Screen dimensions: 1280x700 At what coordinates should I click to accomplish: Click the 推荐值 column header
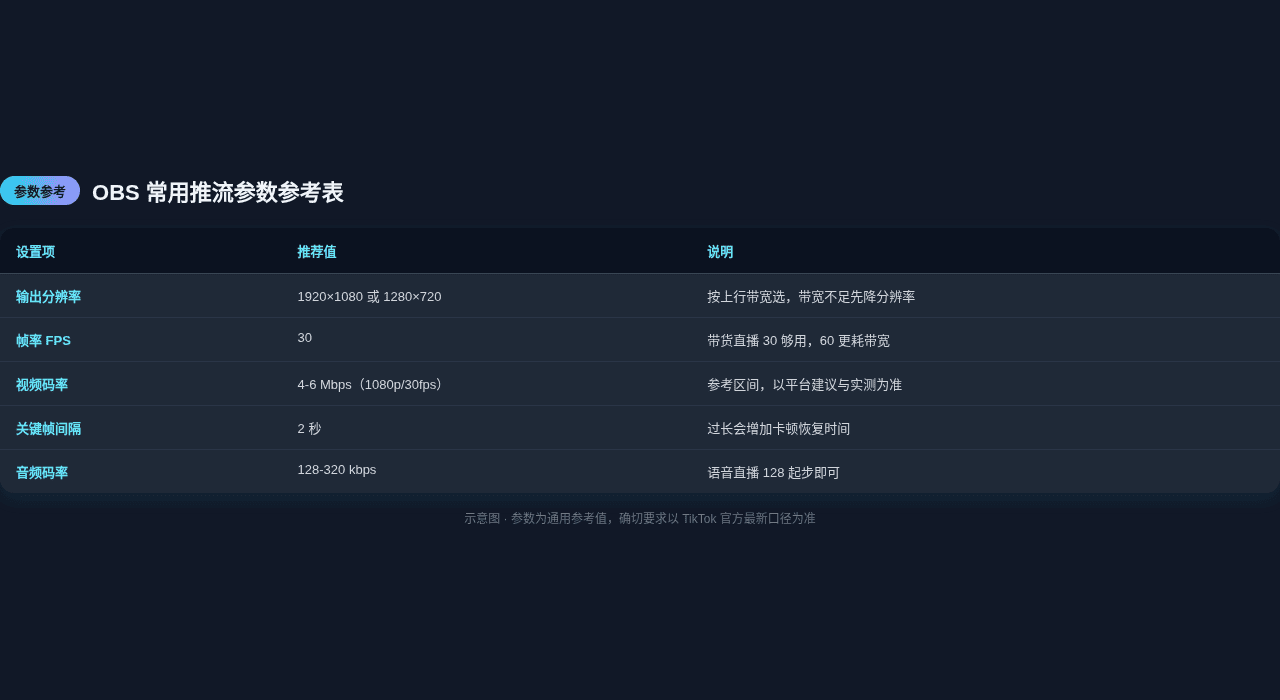[x=316, y=252]
